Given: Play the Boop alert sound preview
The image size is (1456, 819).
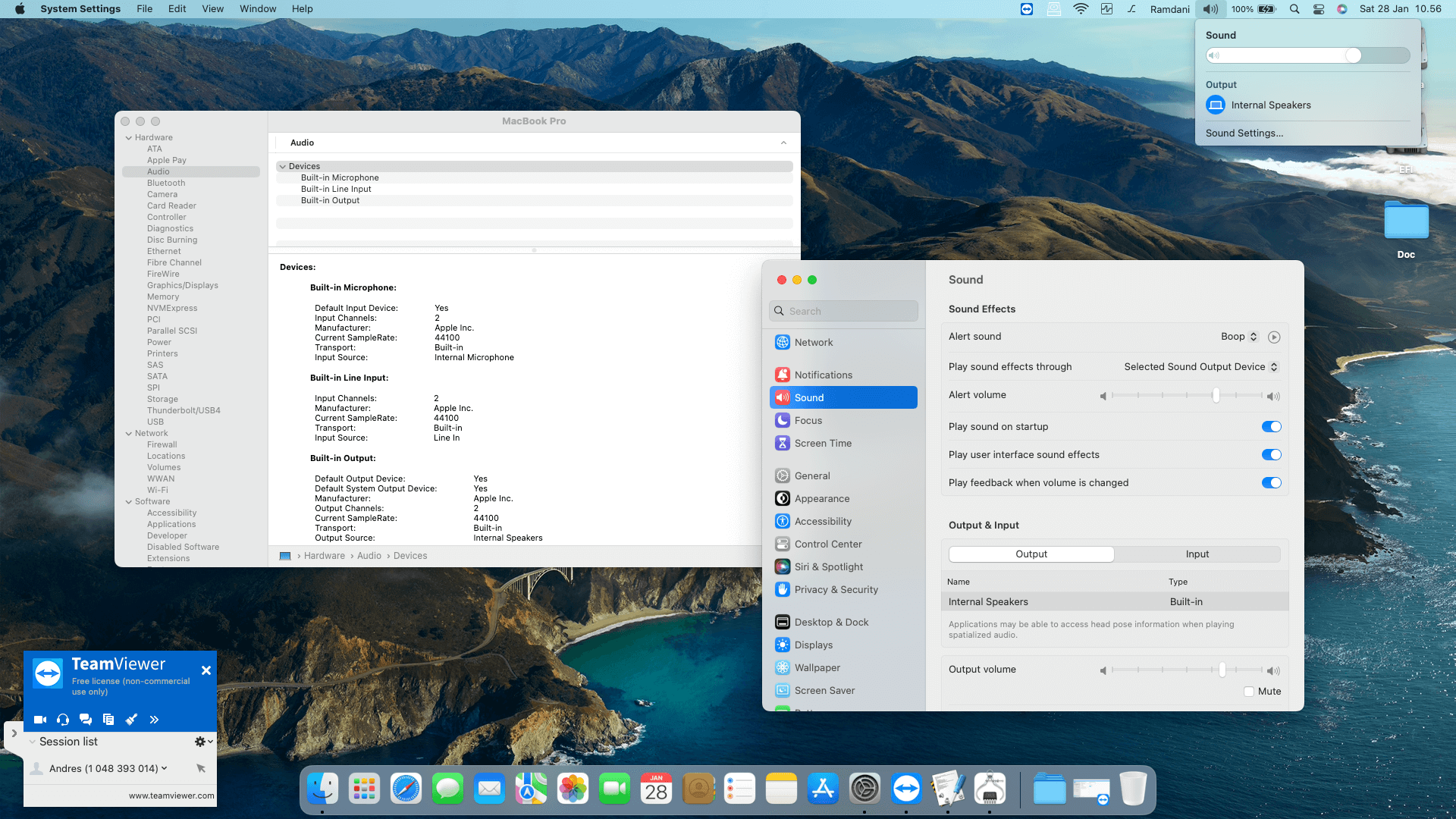Looking at the screenshot, I should point(1274,337).
